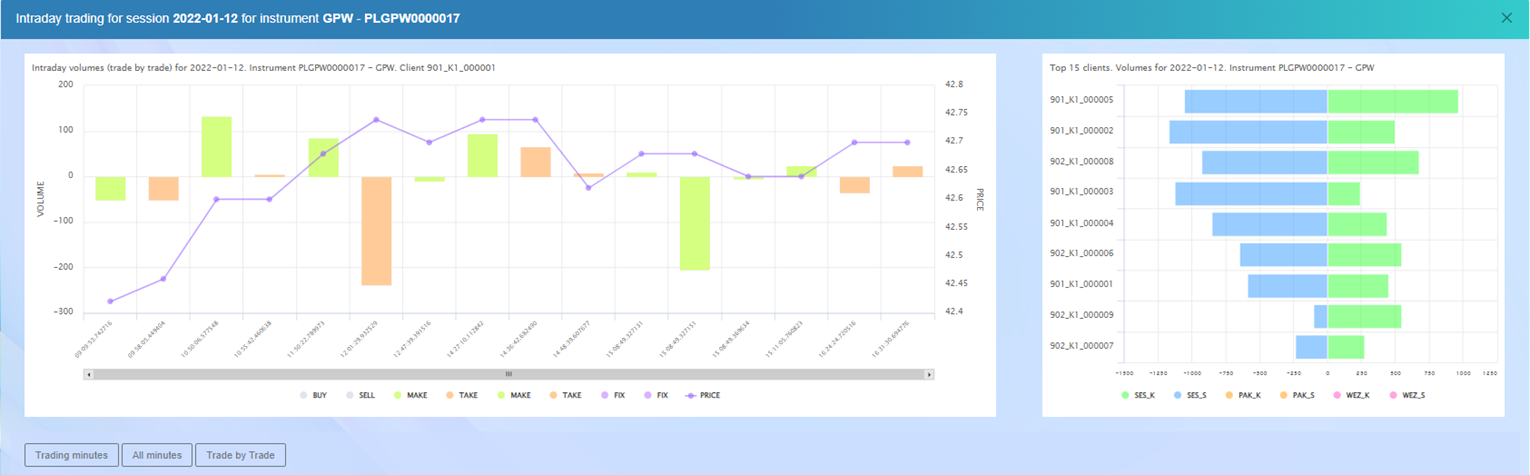
Task: Switch to the All minutes view
Action: point(157,455)
